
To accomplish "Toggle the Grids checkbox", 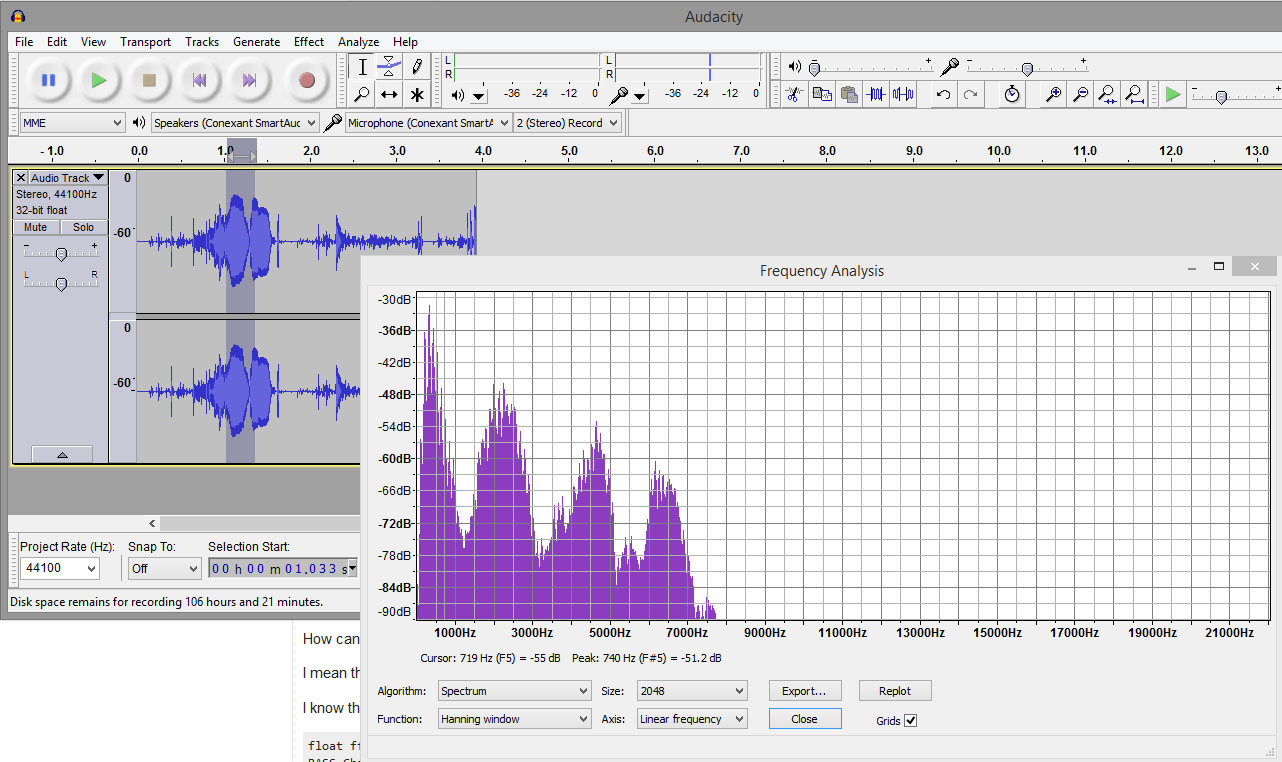I will [910, 720].
